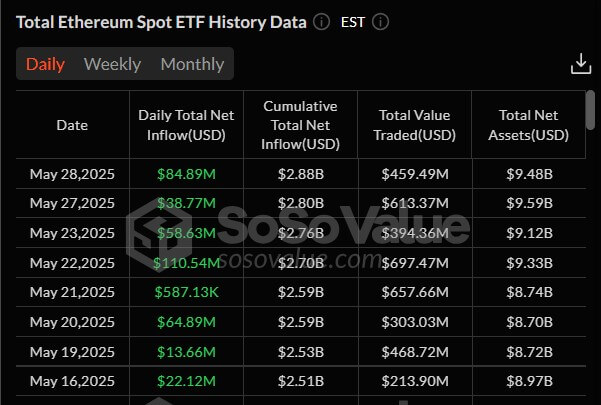
Task: Click the $587.13K inflow value
Action: pyautogui.click(x=186, y=293)
